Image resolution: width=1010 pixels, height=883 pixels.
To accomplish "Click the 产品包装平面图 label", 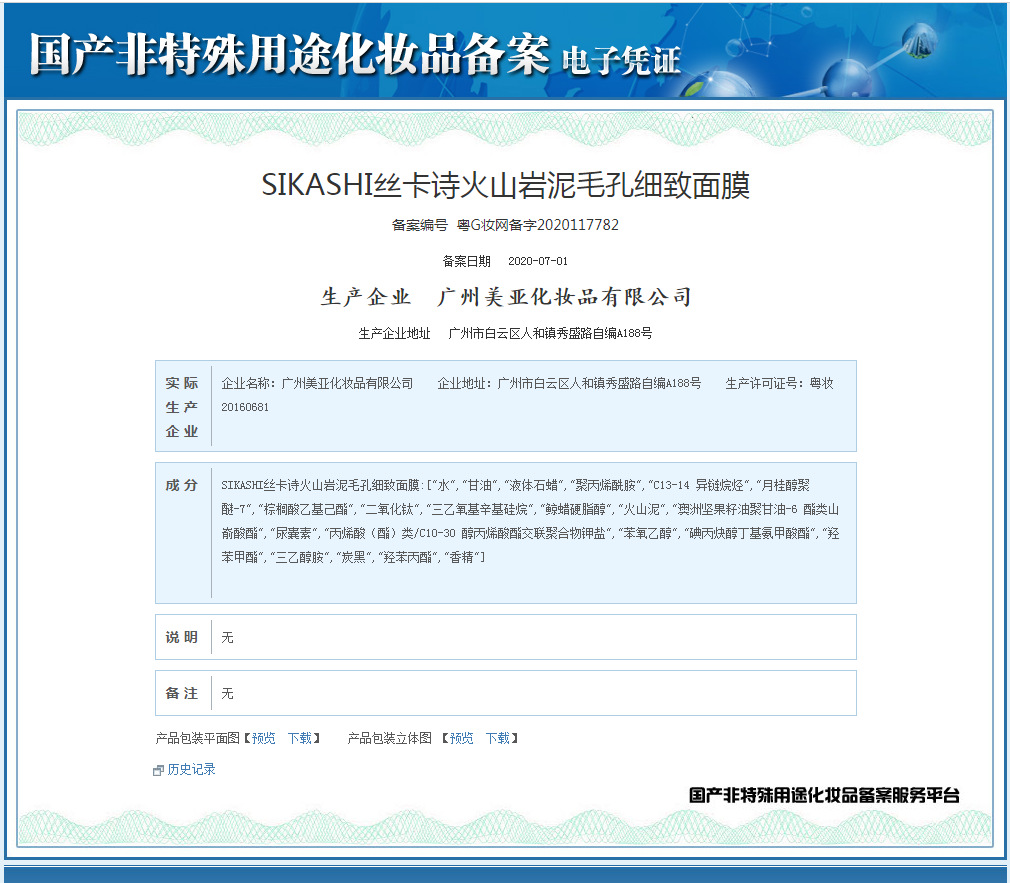I will 198,738.
